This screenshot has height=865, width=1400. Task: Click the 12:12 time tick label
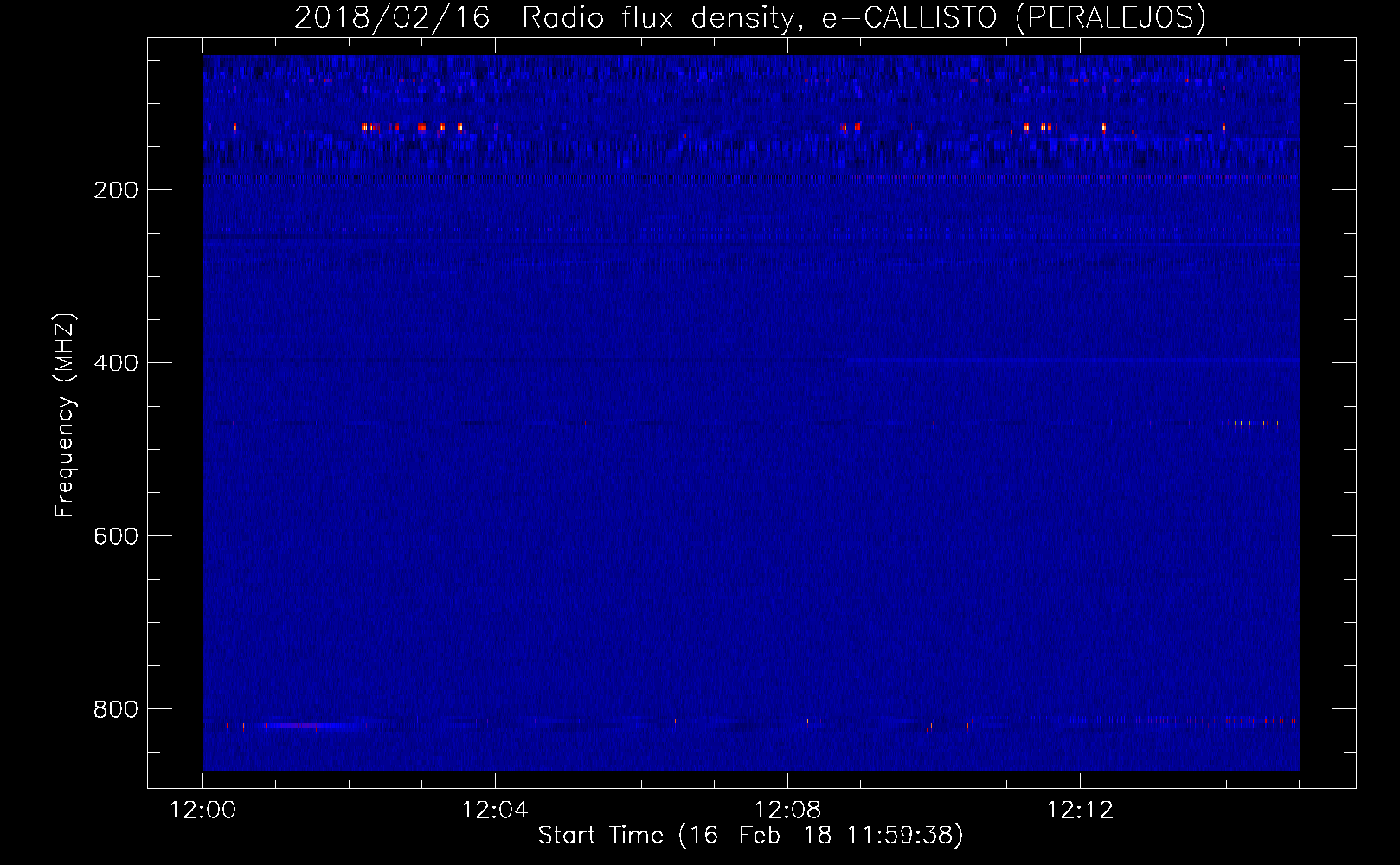[1080, 811]
